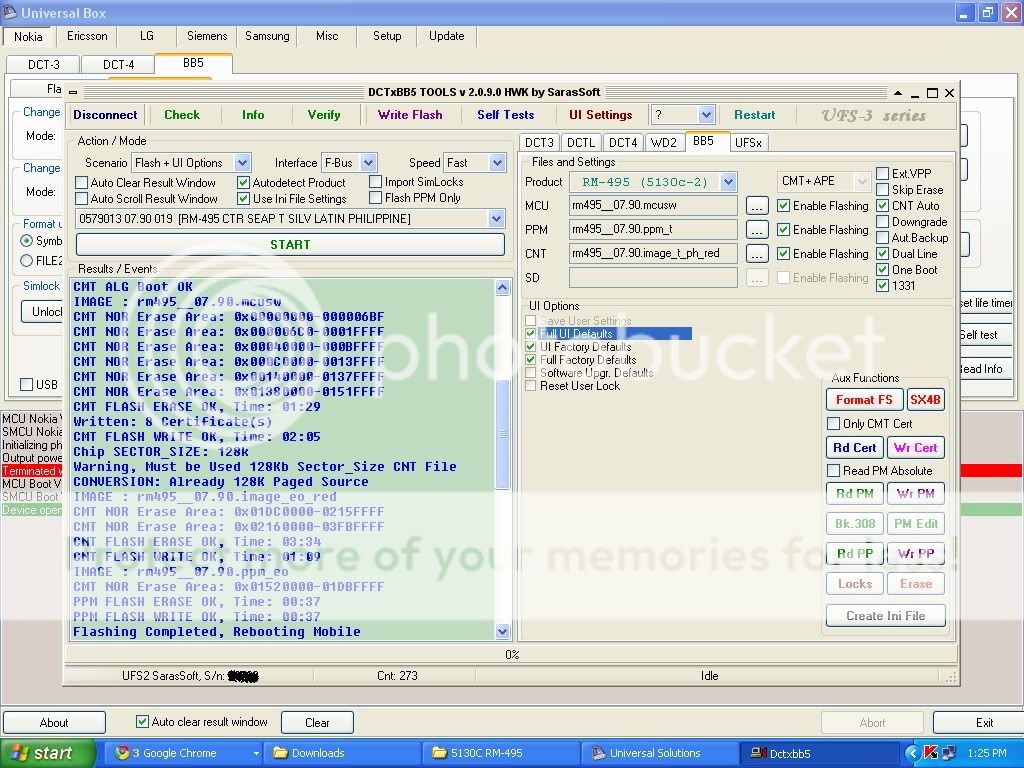The height and width of the screenshot is (768, 1024).
Task: Toggle Auto Scroll Result Window checkbox
Action: click(x=82, y=198)
